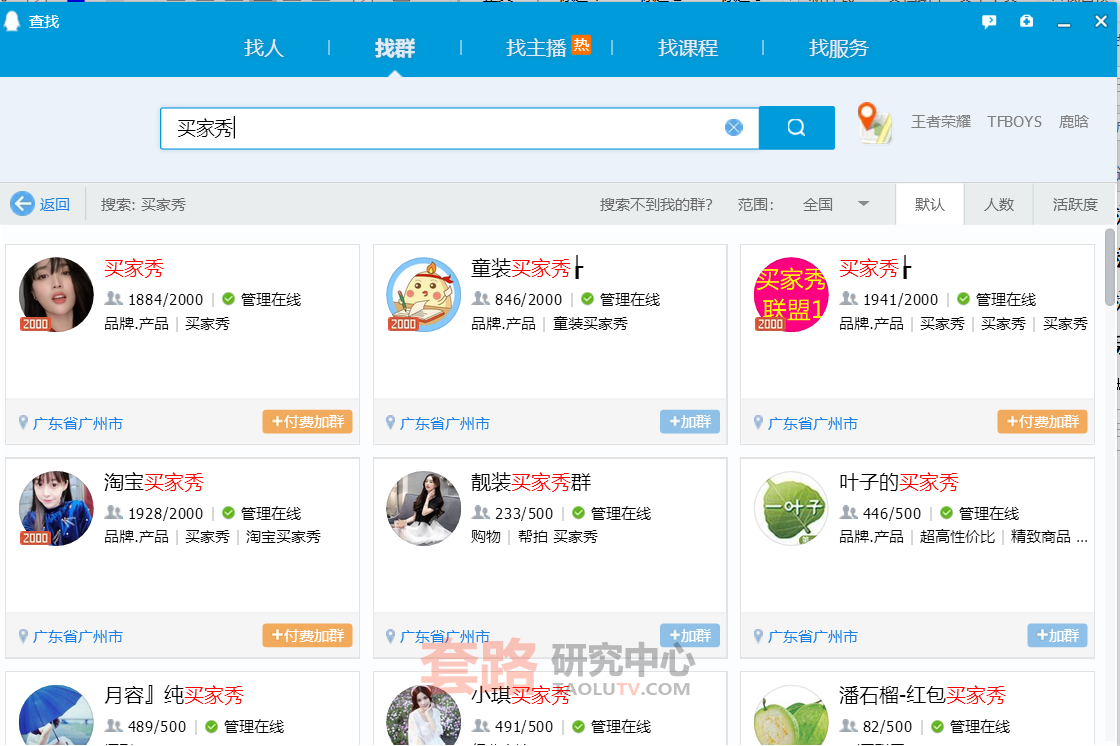Viewport: 1120px width, 746px height.
Task: Click 付费加群 on the 买家秀 1884/2000 card
Action: [307, 422]
